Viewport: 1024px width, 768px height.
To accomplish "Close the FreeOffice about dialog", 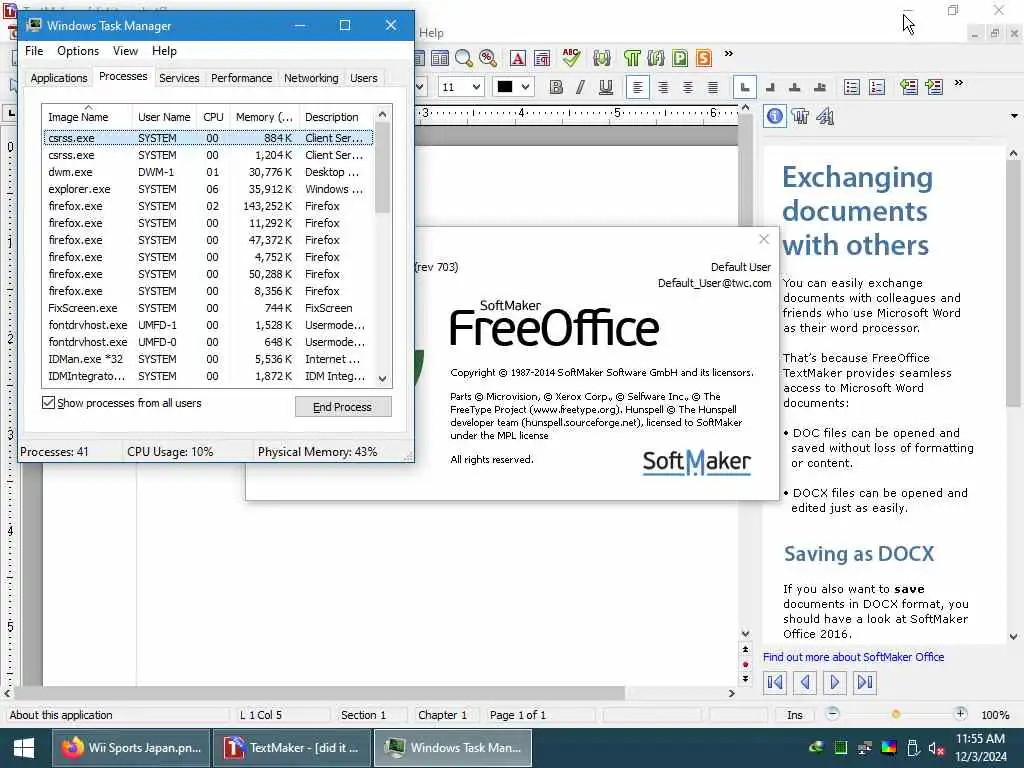I will [764, 239].
